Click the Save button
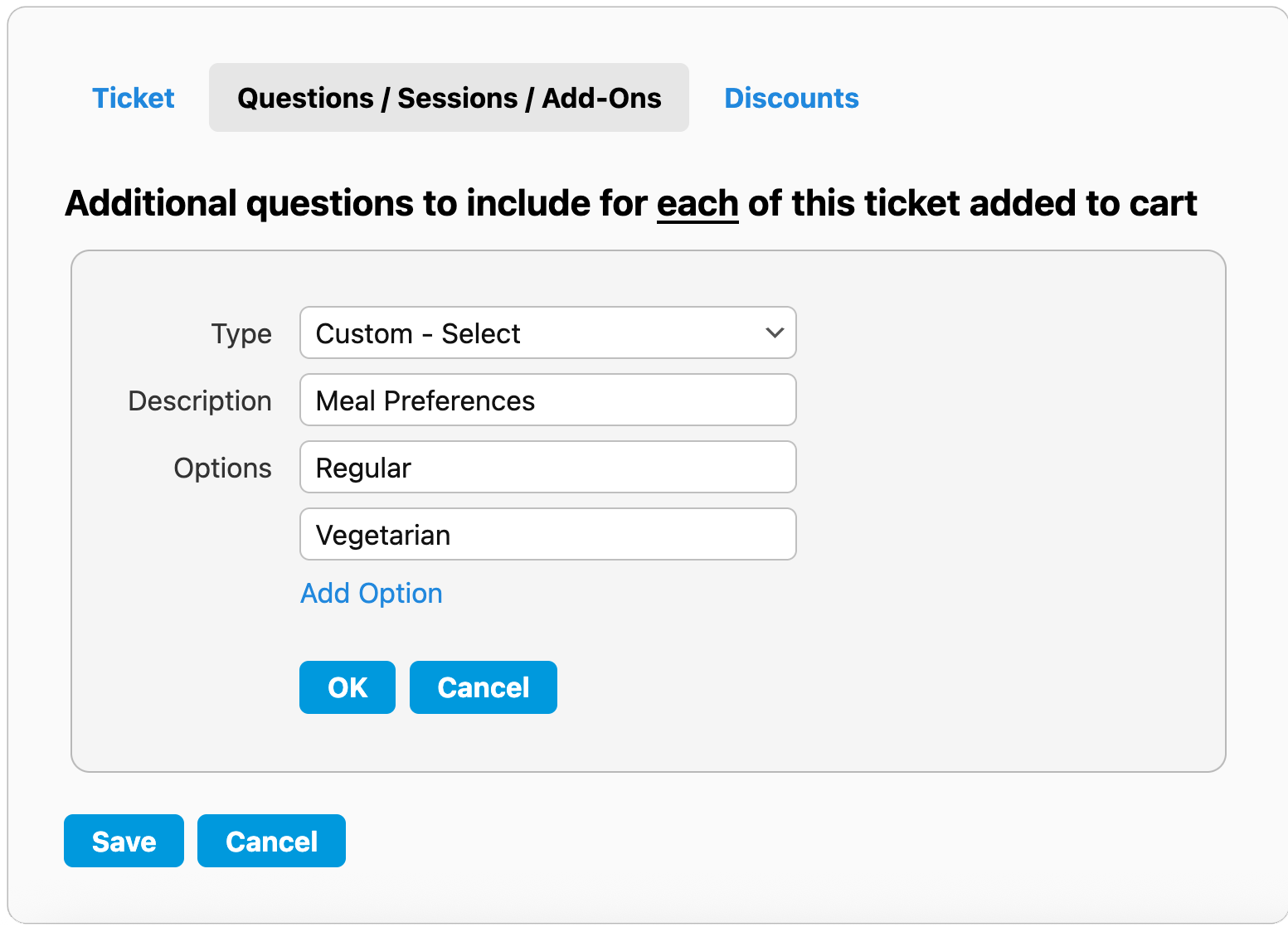Viewport: 1288px width, 927px height. click(x=124, y=841)
